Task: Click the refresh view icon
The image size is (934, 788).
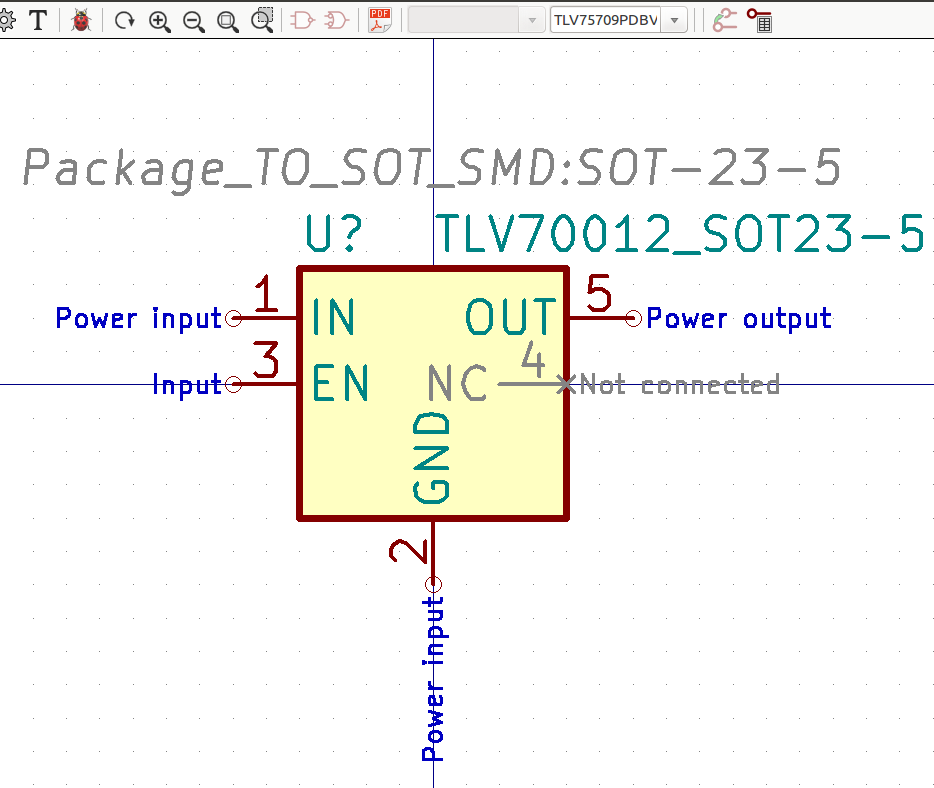Action: click(x=124, y=20)
